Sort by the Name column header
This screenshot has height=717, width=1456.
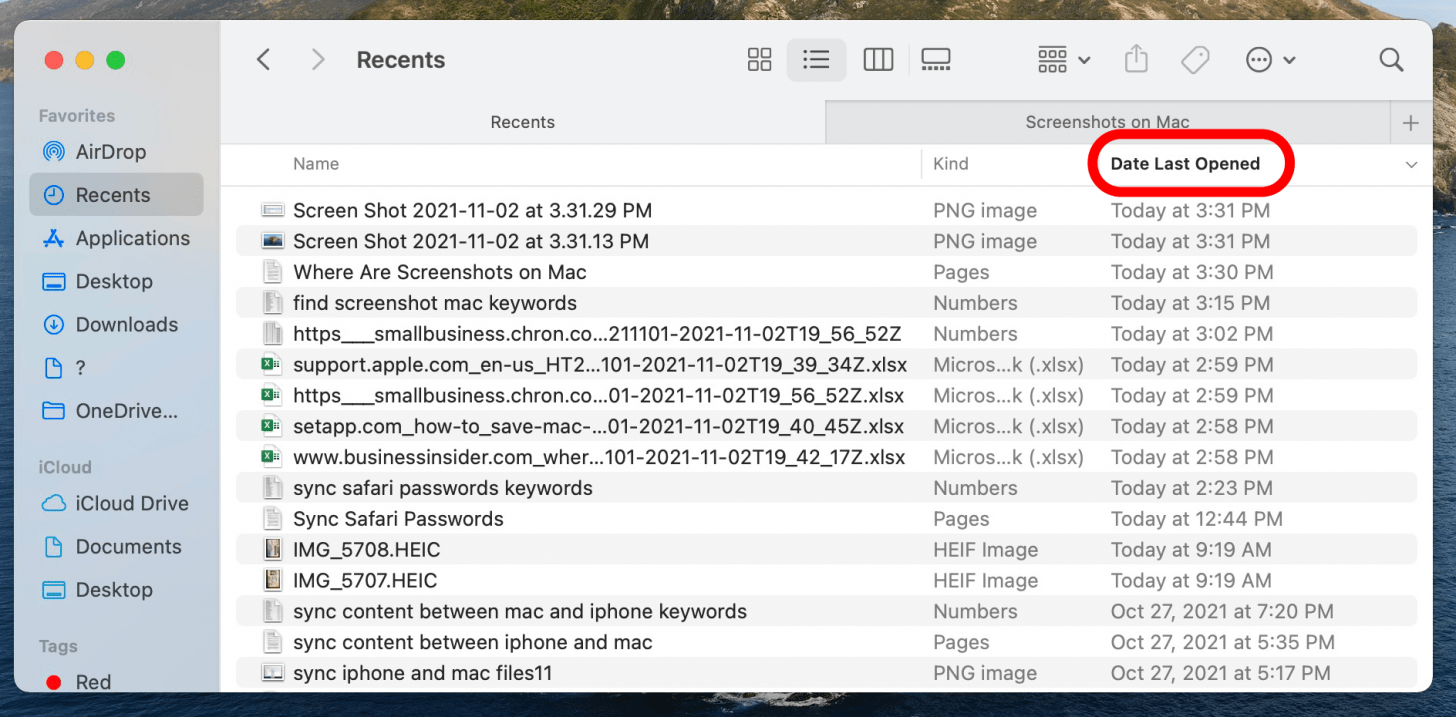pos(315,164)
